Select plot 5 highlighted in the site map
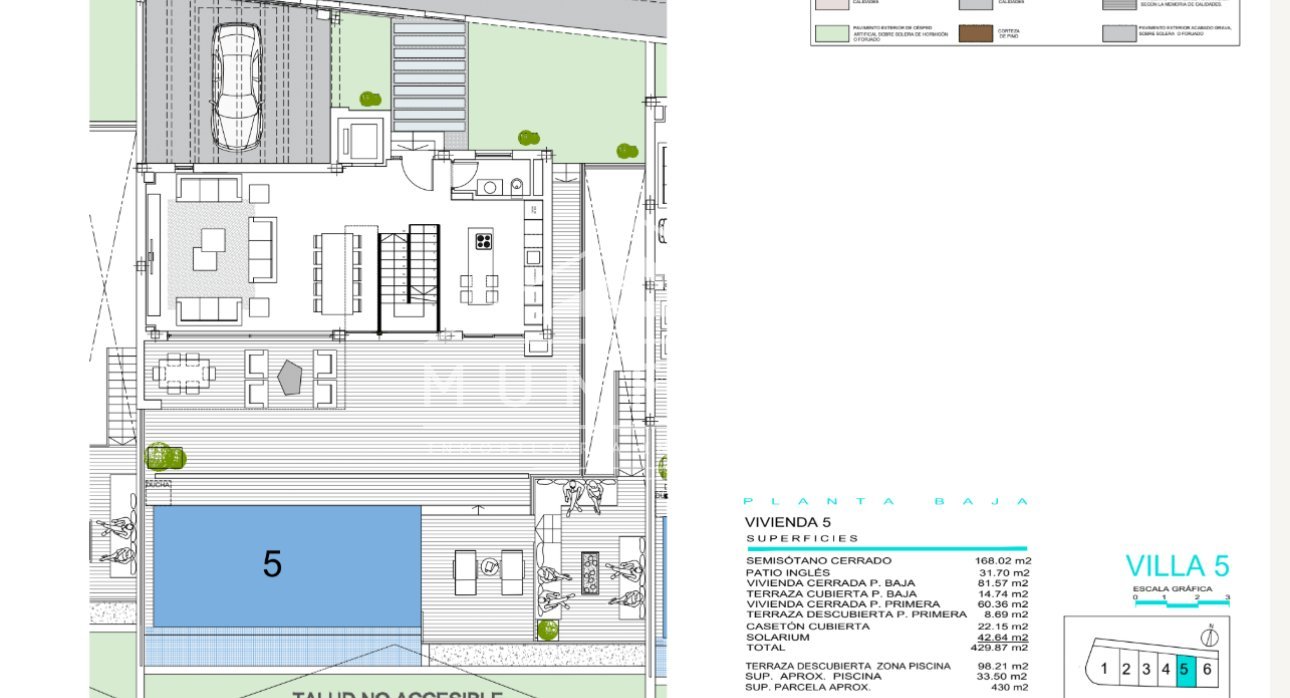 click(x=1185, y=669)
